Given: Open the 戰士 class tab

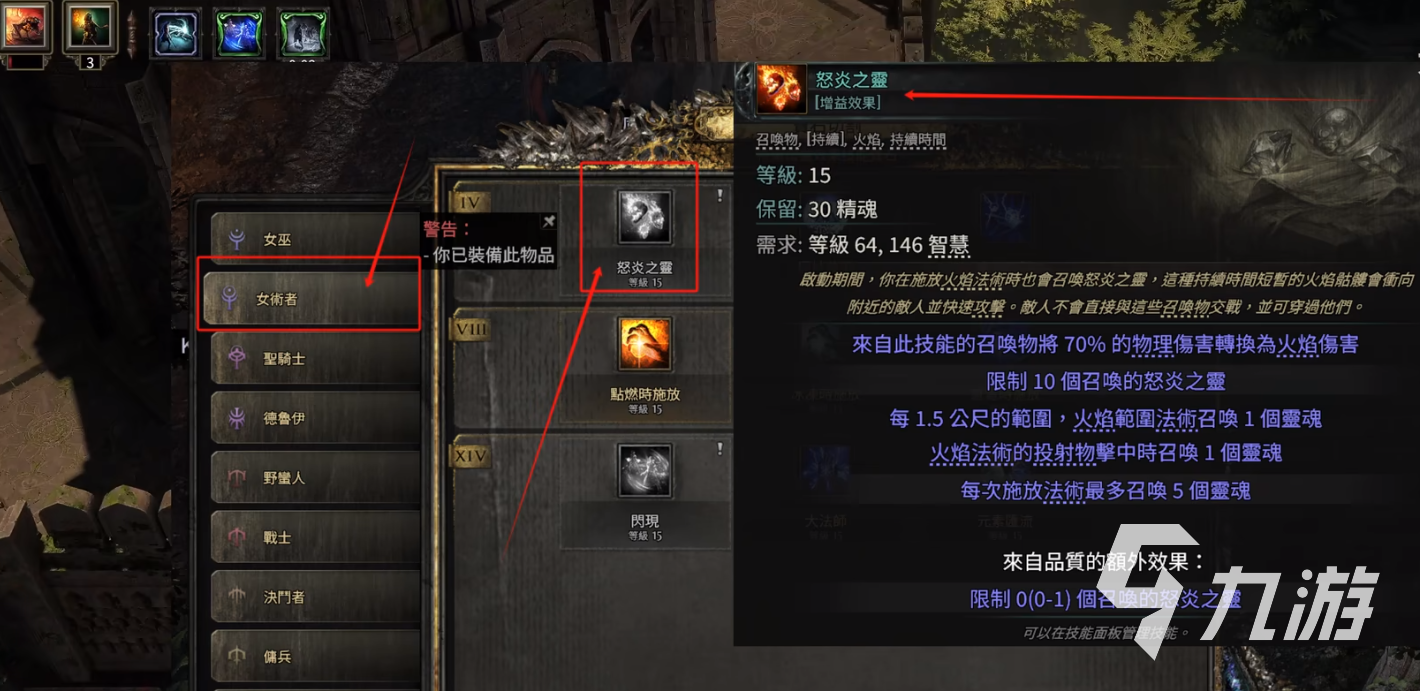Looking at the screenshot, I should tap(315, 537).
